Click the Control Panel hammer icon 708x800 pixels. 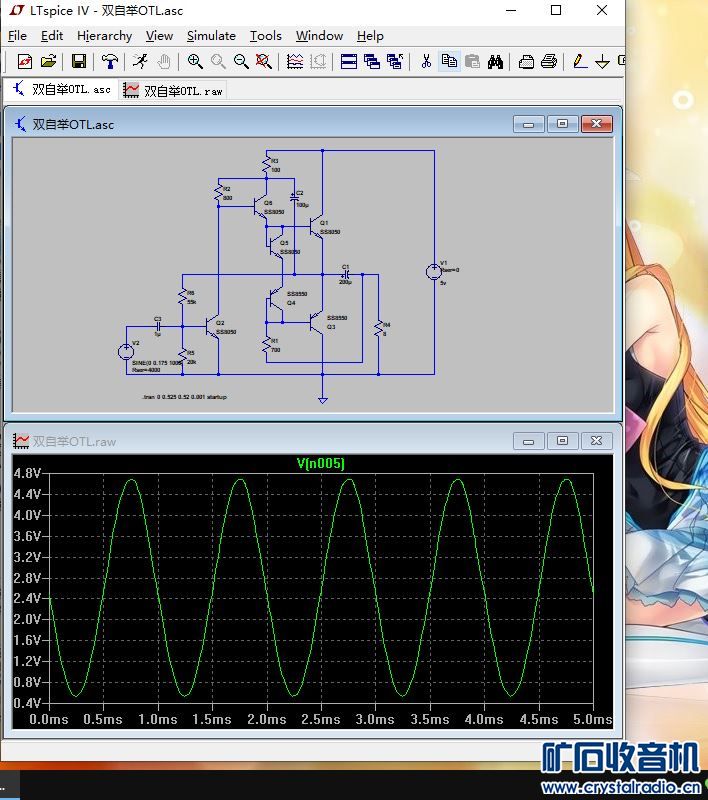coord(110,61)
